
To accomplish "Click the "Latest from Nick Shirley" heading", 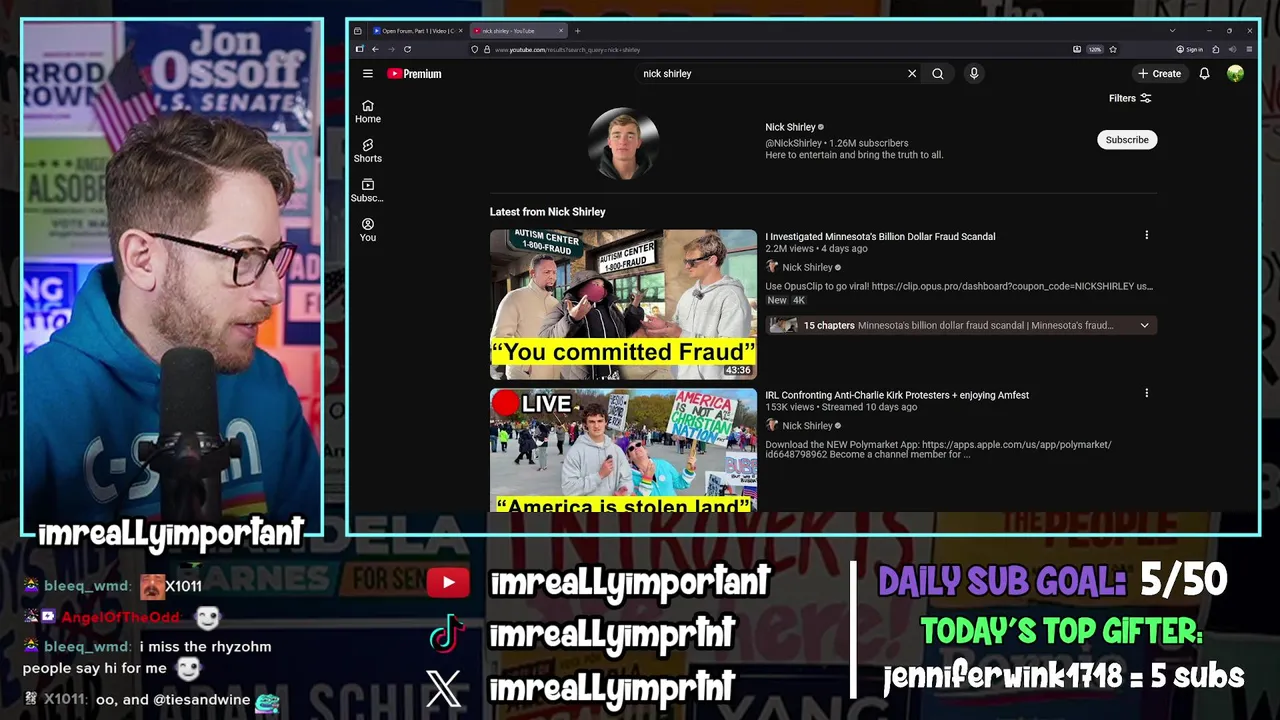I will pyautogui.click(x=547, y=212).
